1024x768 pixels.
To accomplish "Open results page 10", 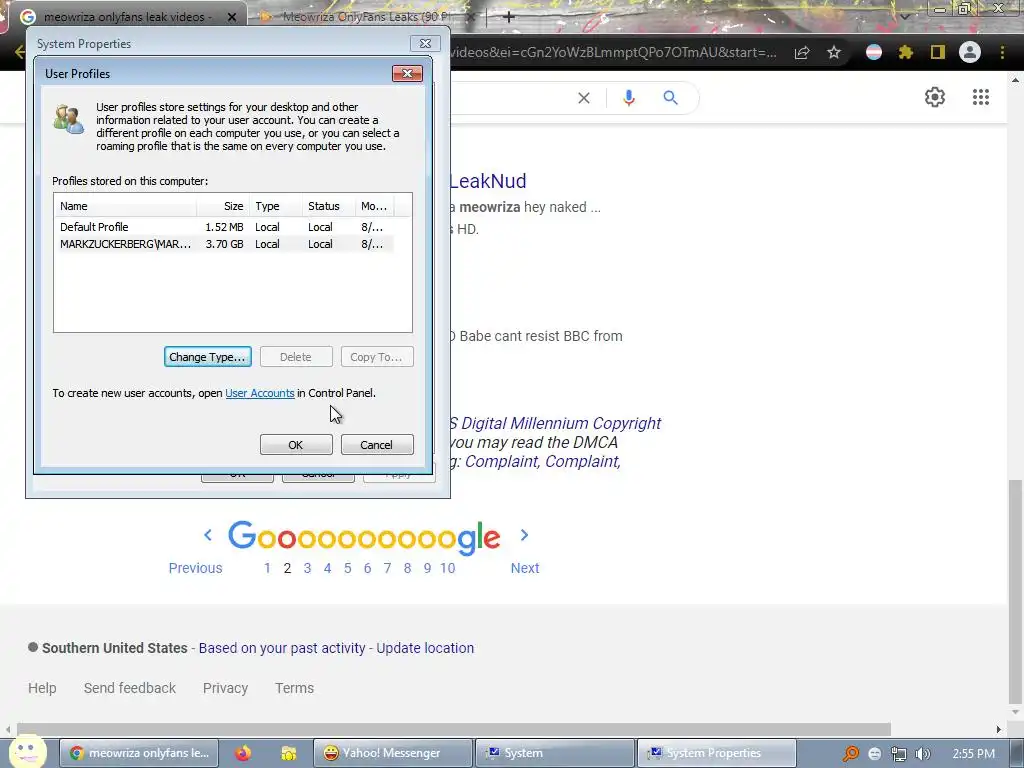I will pyautogui.click(x=447, y=568).
